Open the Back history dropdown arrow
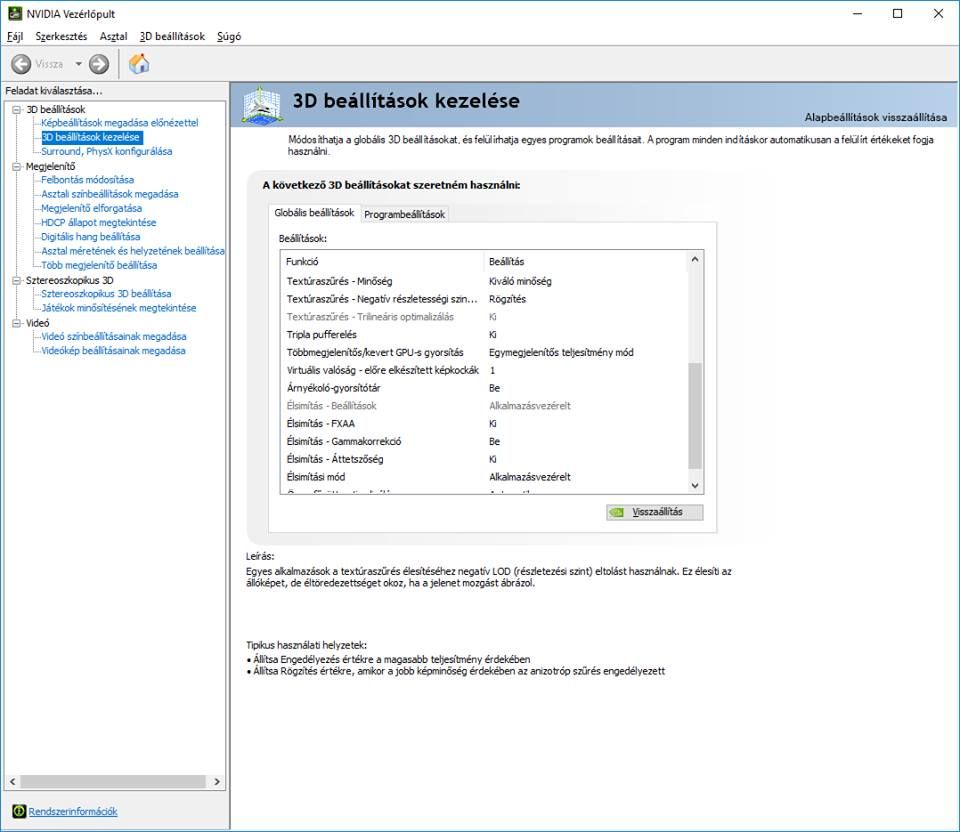 (x=78, y=64)
